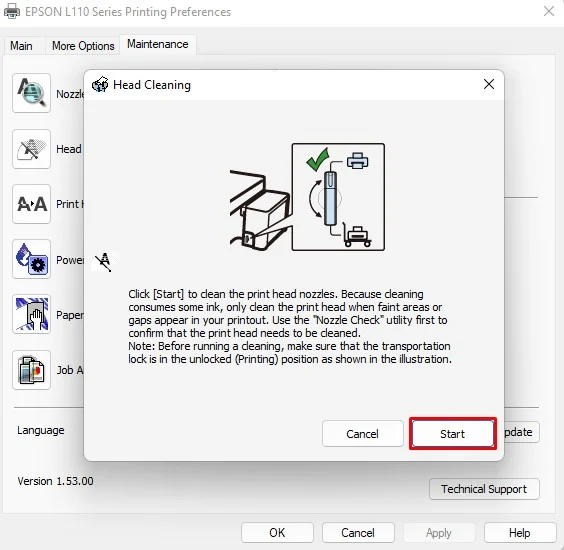
Task: Click the Head Cleaning dialog title icon
Action: [x=100, y=85]
